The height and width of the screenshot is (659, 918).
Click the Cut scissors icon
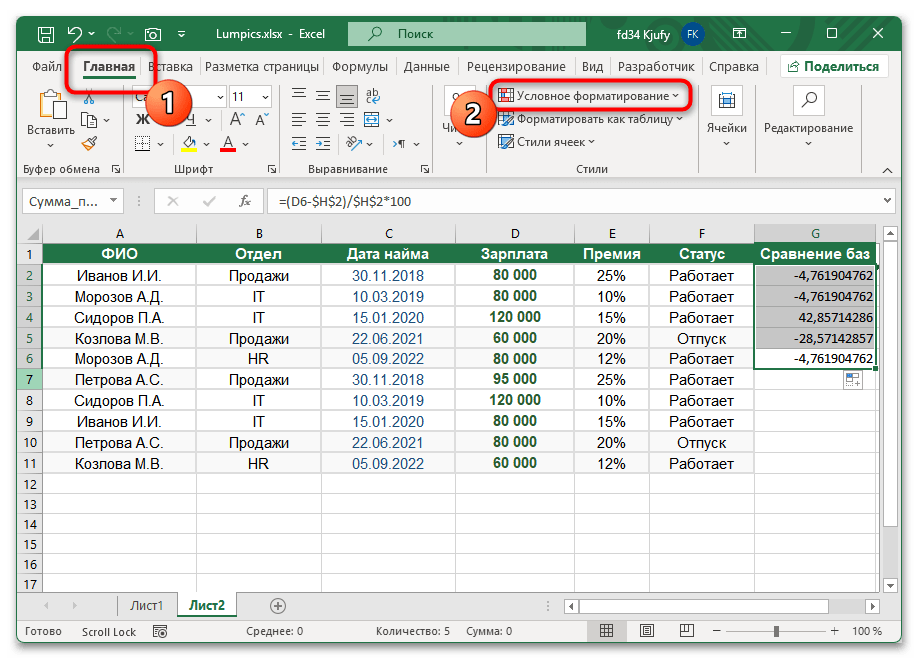point(89,98)
